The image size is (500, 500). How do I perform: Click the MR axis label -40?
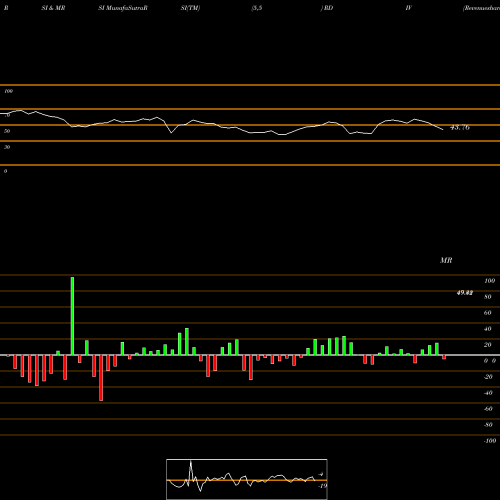click(488, 393)
